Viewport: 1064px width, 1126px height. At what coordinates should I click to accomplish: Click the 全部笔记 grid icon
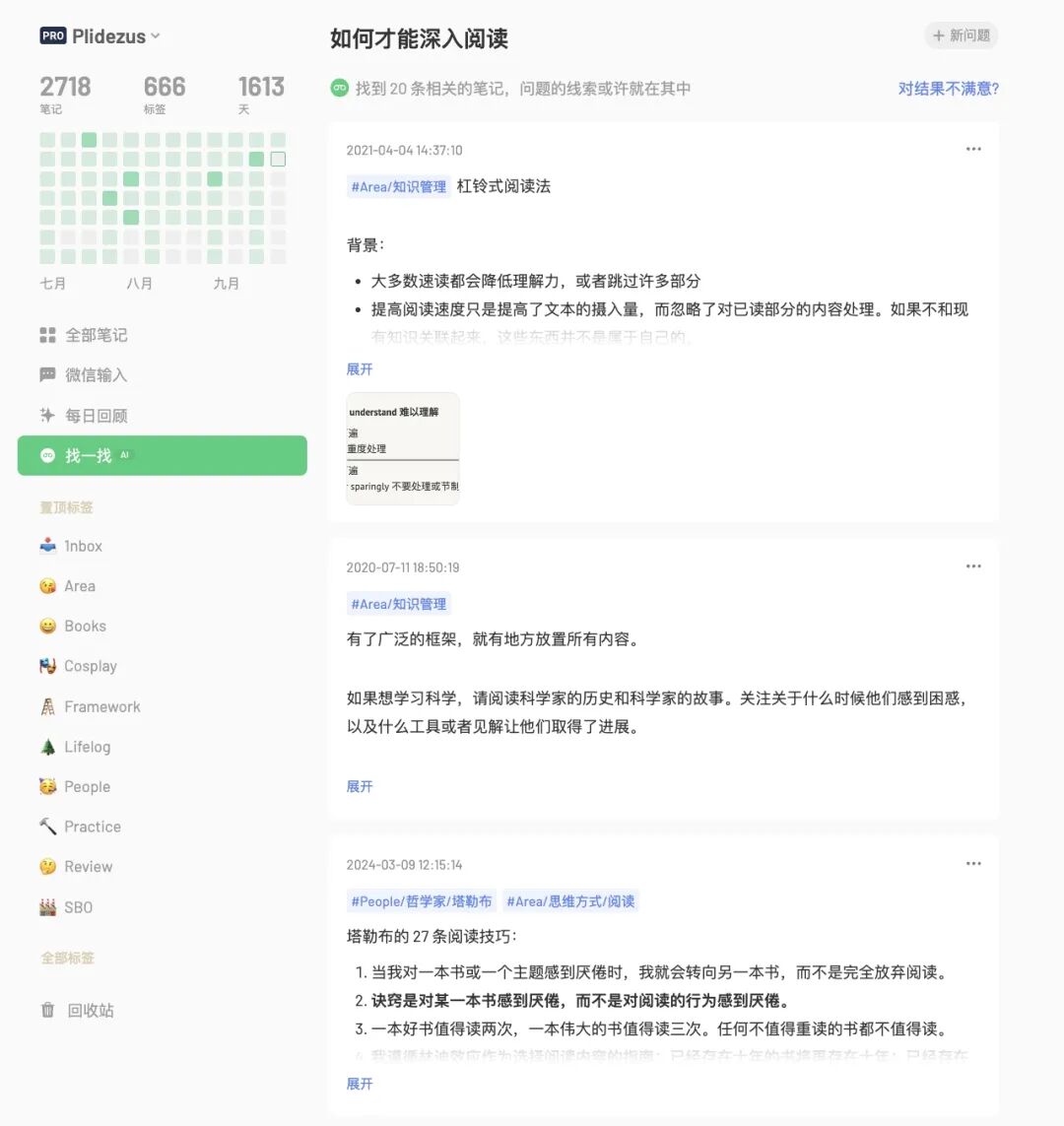click(47, 335)
